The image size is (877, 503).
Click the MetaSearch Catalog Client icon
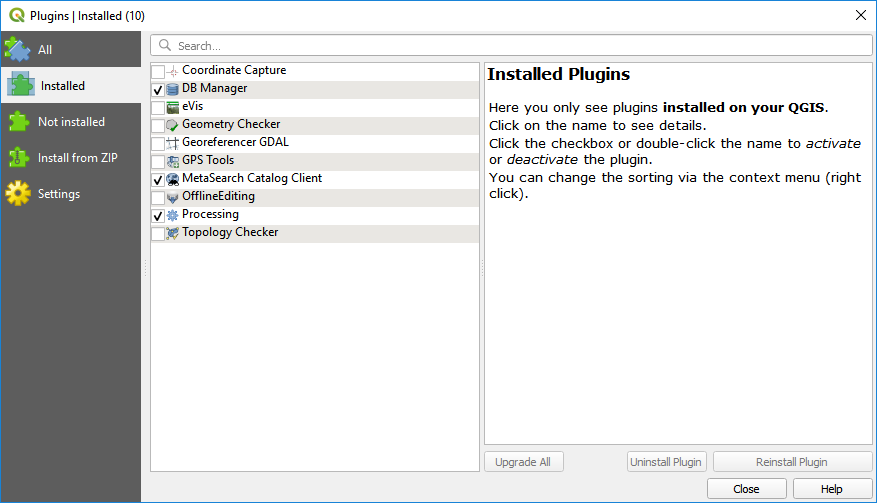(x=173, y=179)
